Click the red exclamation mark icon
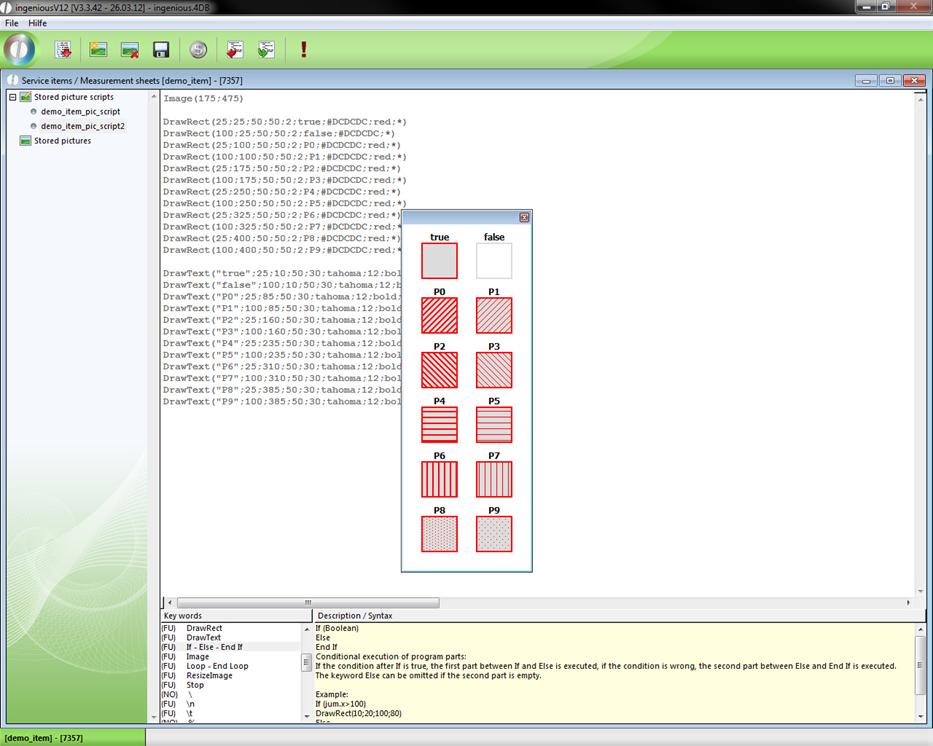The height and width of the screenshot is (746, 933). click(303, 49)
